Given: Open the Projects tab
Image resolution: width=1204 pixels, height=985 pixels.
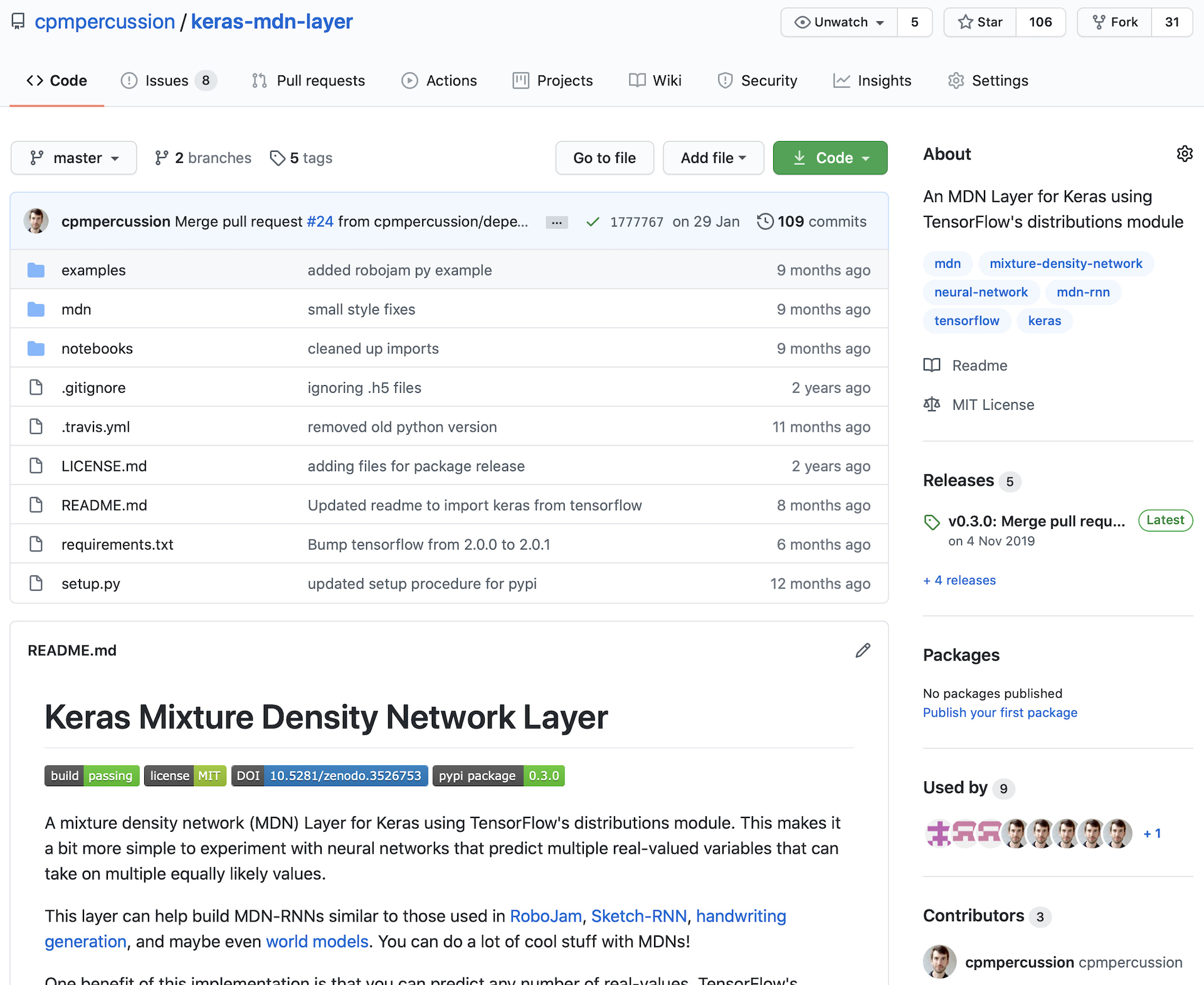Looking at the screenshot, I should tap(552, 81).
